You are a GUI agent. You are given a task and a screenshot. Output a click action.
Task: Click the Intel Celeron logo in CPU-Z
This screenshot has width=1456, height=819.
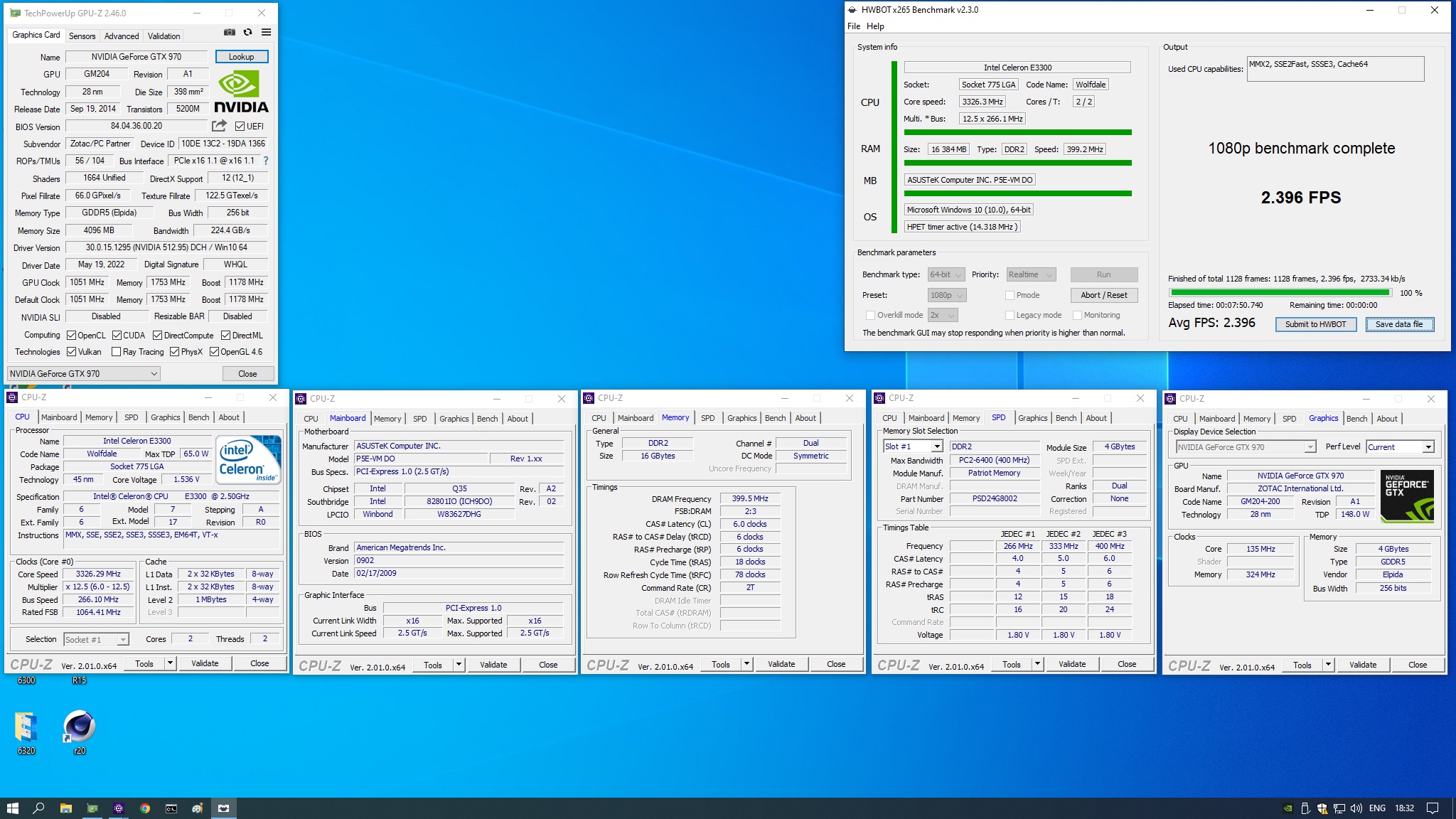click(249, 459)
